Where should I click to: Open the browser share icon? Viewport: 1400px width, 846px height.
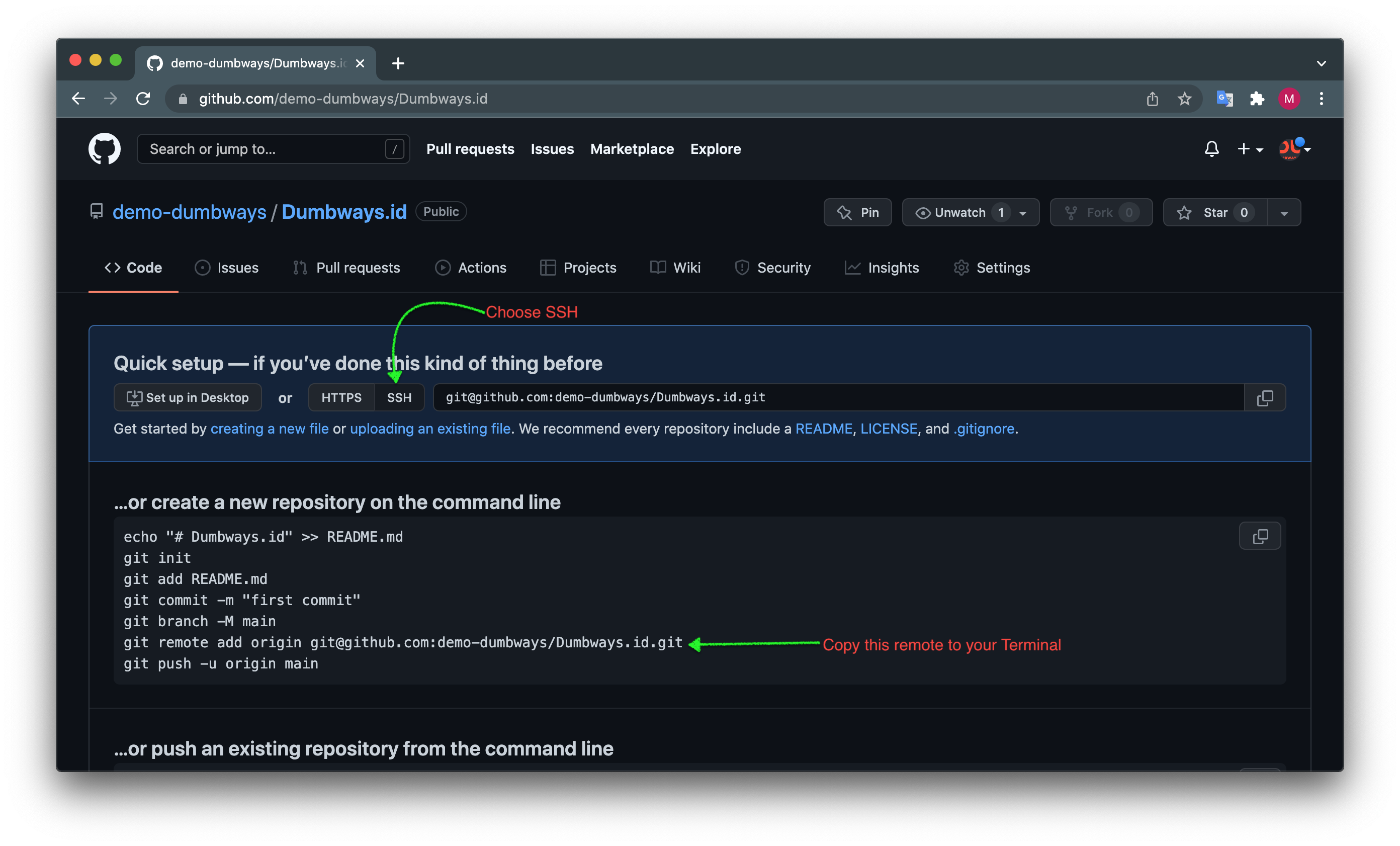[x=1152, y=99]
